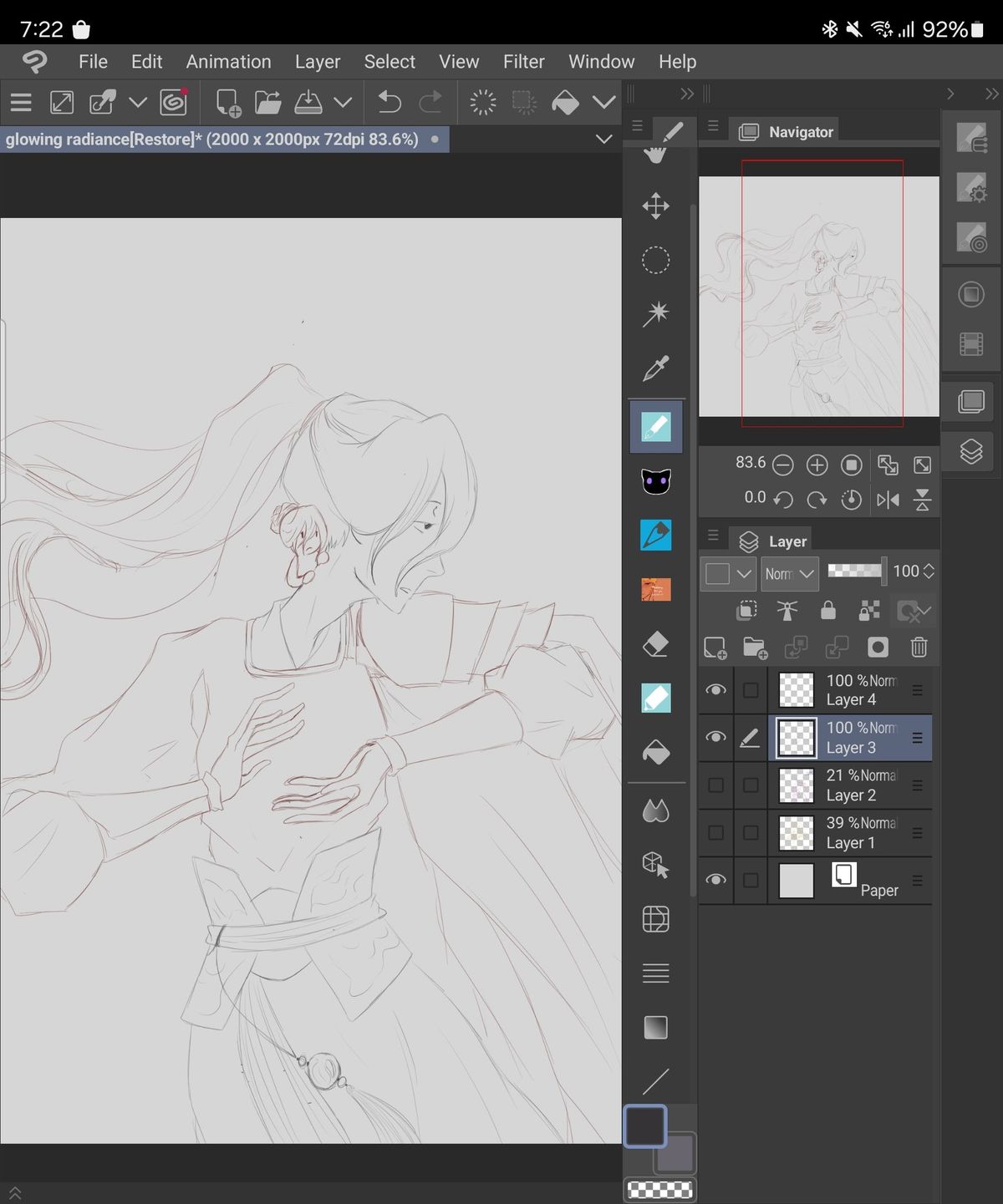Select the blue Pen tool
This screenshot has width=1003, height=1204.
(655, 536)
